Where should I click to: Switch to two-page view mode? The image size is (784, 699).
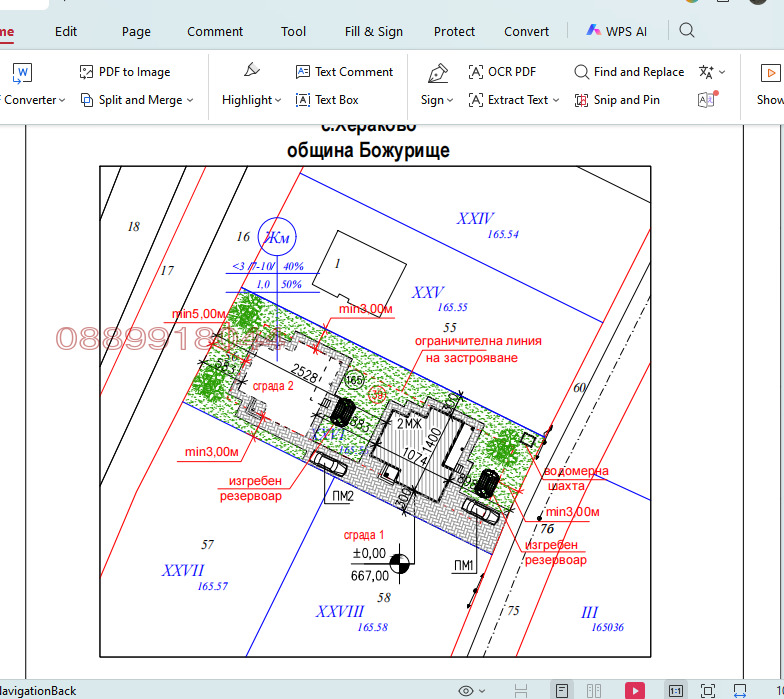(x=594, y=691)
